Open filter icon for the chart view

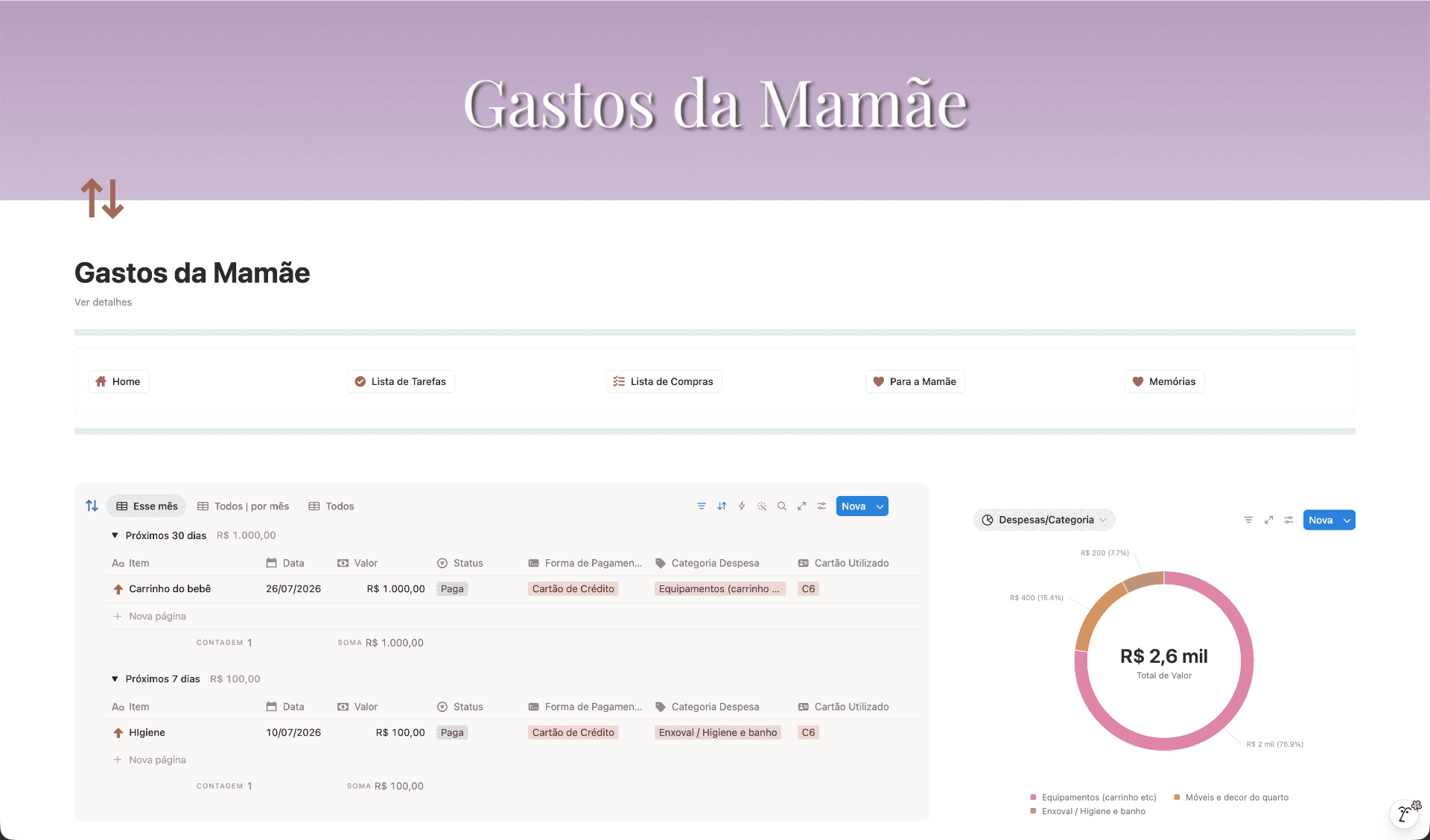(x=1248, y=520)
